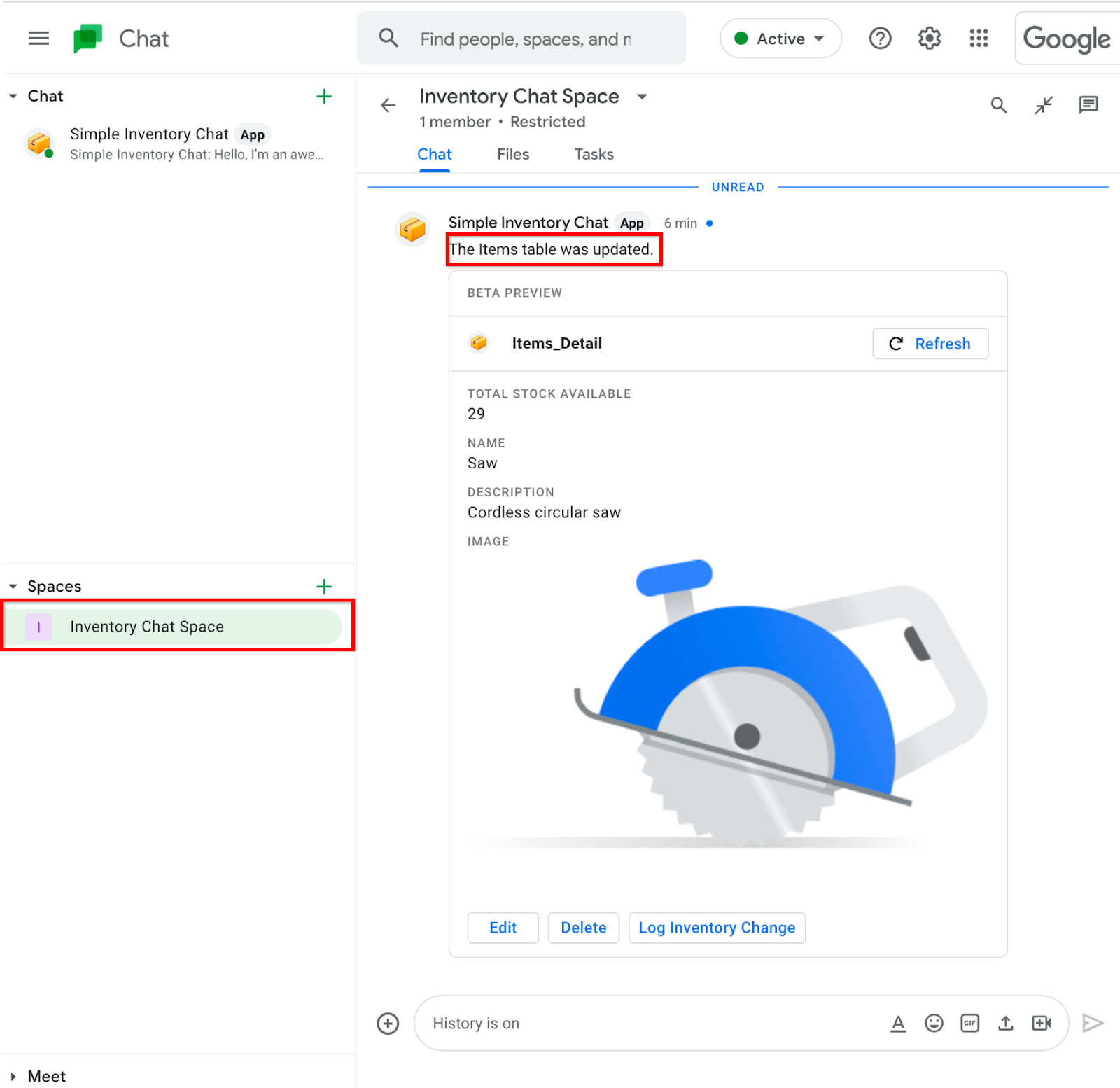The width and height of the screenshot is (1120, 1088).
Task: Search within Inventory Chat Space
Action: (999, 105)
